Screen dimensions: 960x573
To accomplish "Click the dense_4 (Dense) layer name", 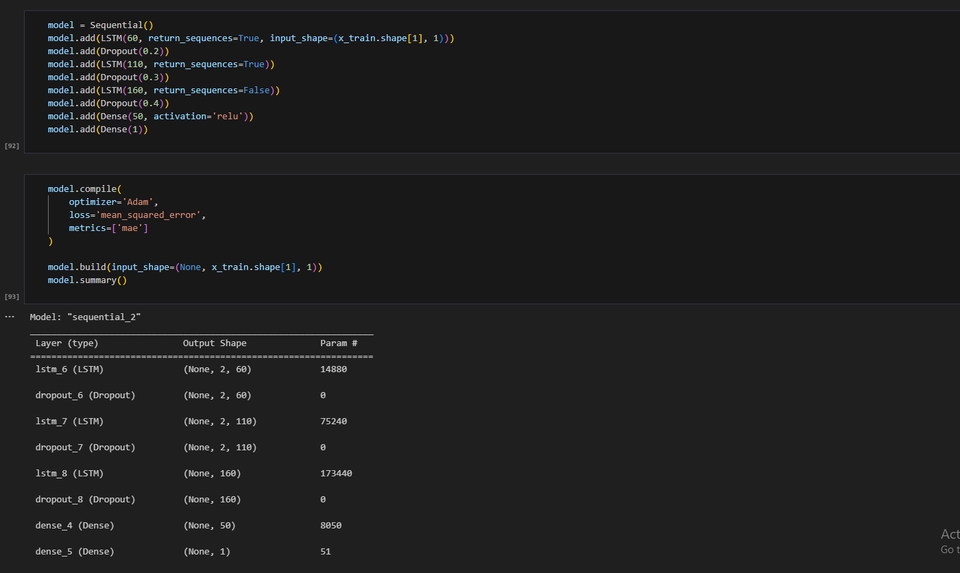I will point(75,525).
